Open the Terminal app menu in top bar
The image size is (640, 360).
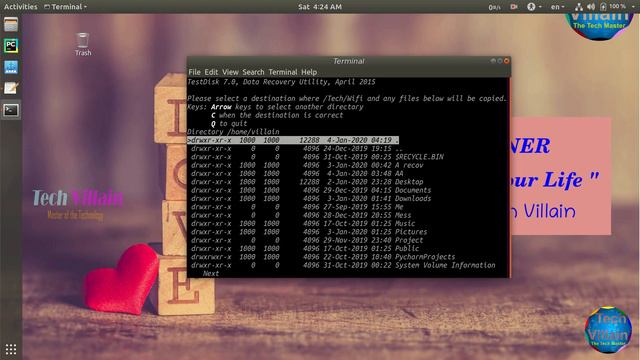tap(65, 7)
